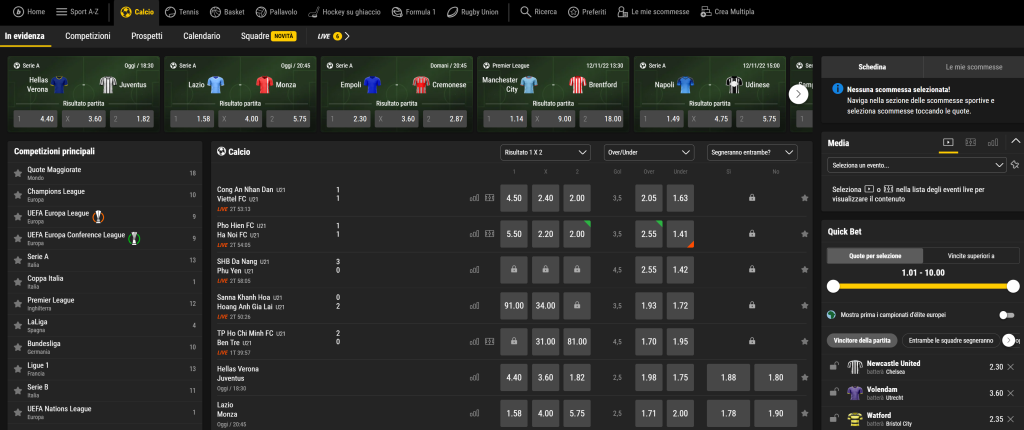Open Crea Multipla builder
1024x430 pixels.
tap(727, 12)
